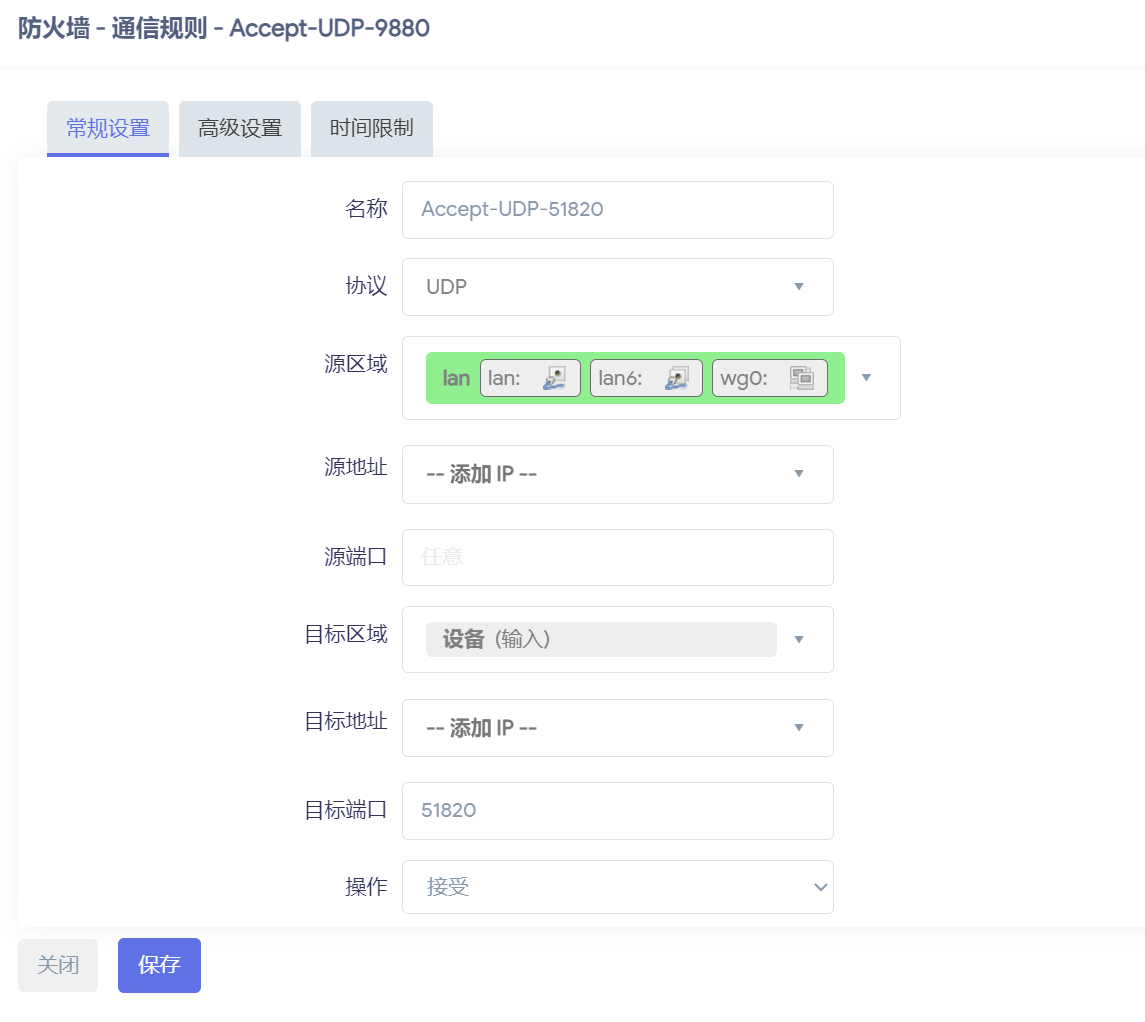1145x1022 pixels.
Task: Expand the 源区域 zone dropdown arrow
Action: pos(867,378)
